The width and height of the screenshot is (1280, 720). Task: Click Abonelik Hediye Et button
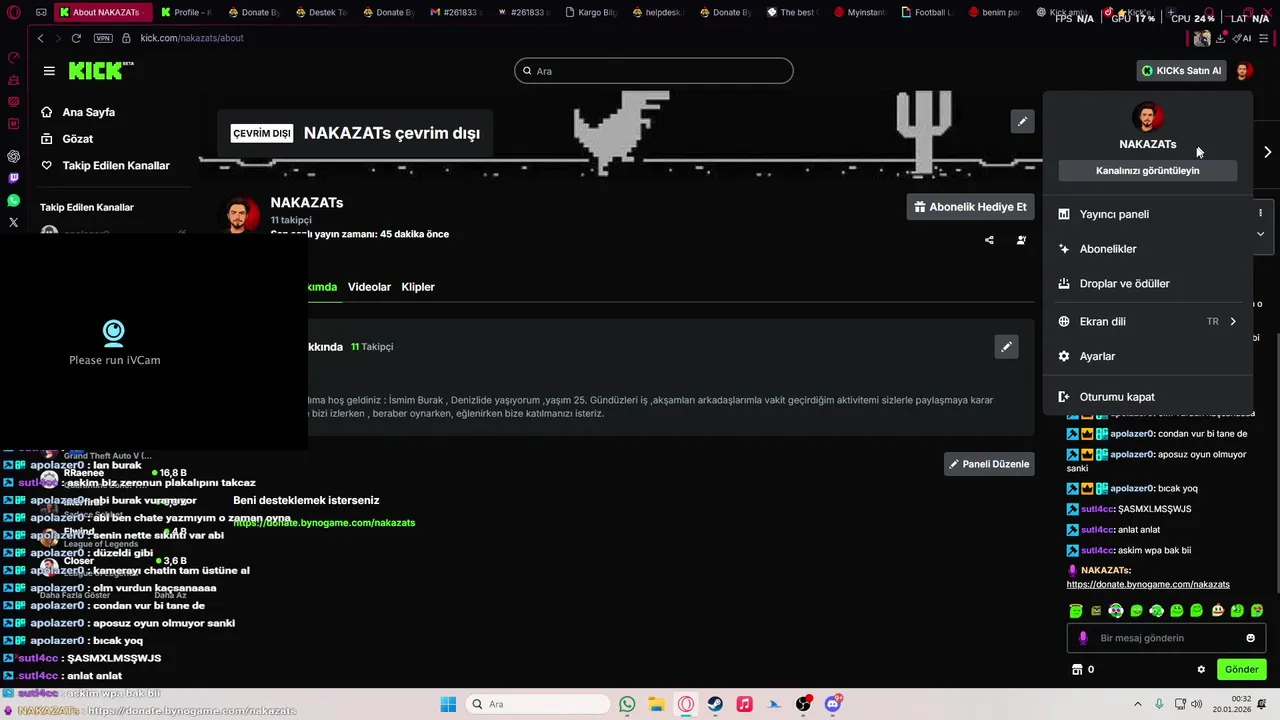pyautogui.click(x=970, y=207)
